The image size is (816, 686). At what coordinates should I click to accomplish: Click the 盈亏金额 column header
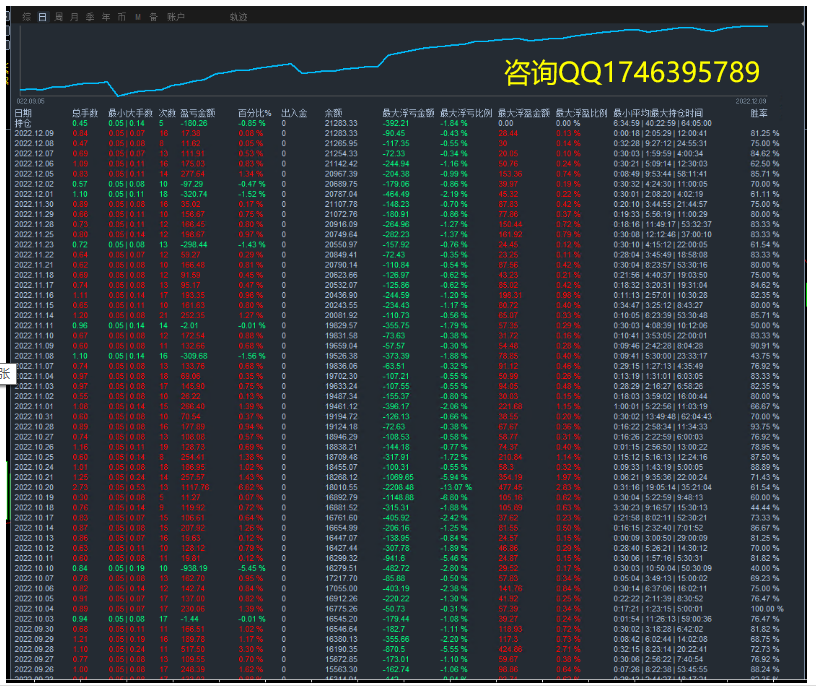201,113
